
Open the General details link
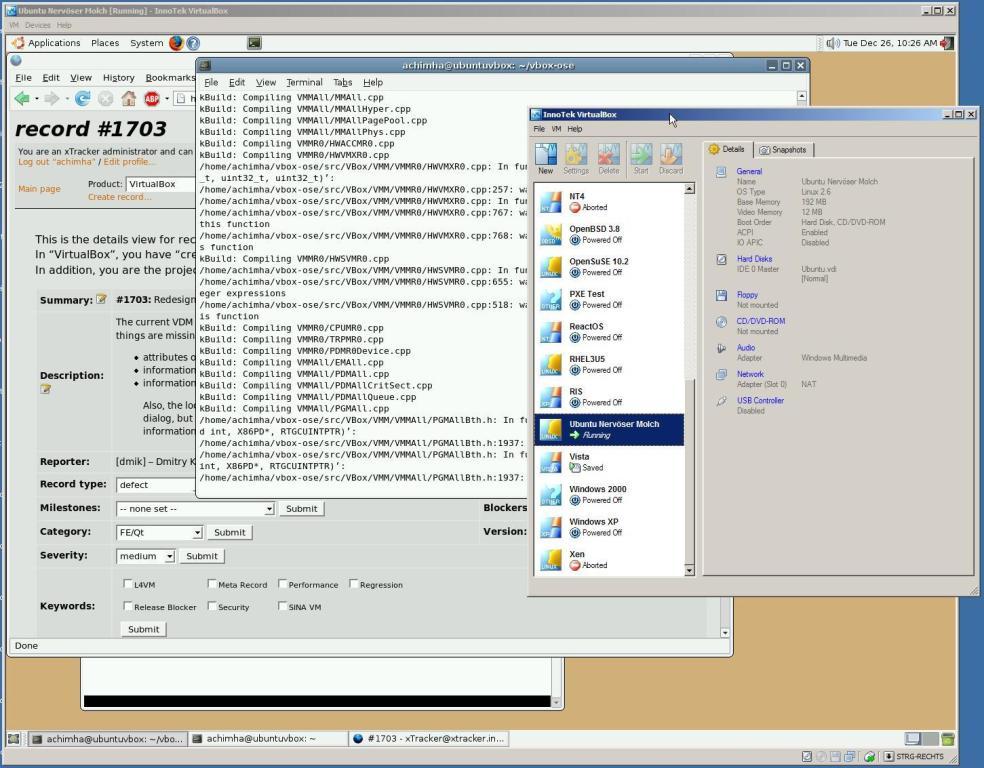pos(749,171)
